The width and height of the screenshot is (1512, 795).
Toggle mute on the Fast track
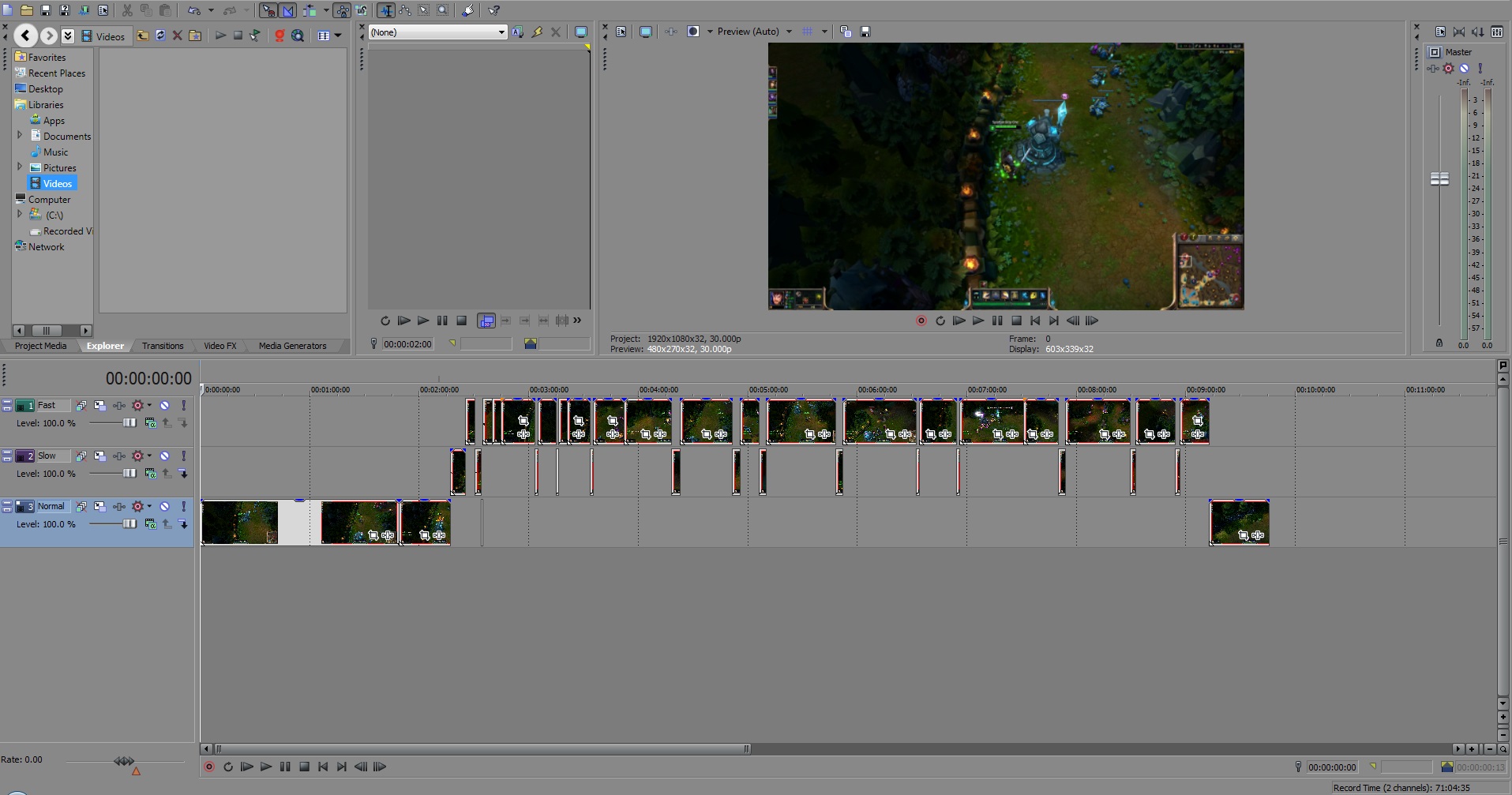164,405
